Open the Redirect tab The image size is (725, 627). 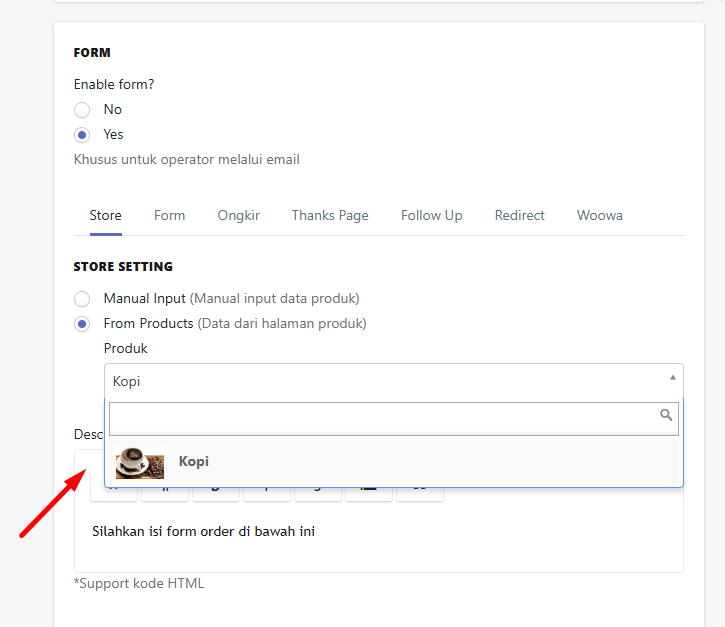point(520,215)
